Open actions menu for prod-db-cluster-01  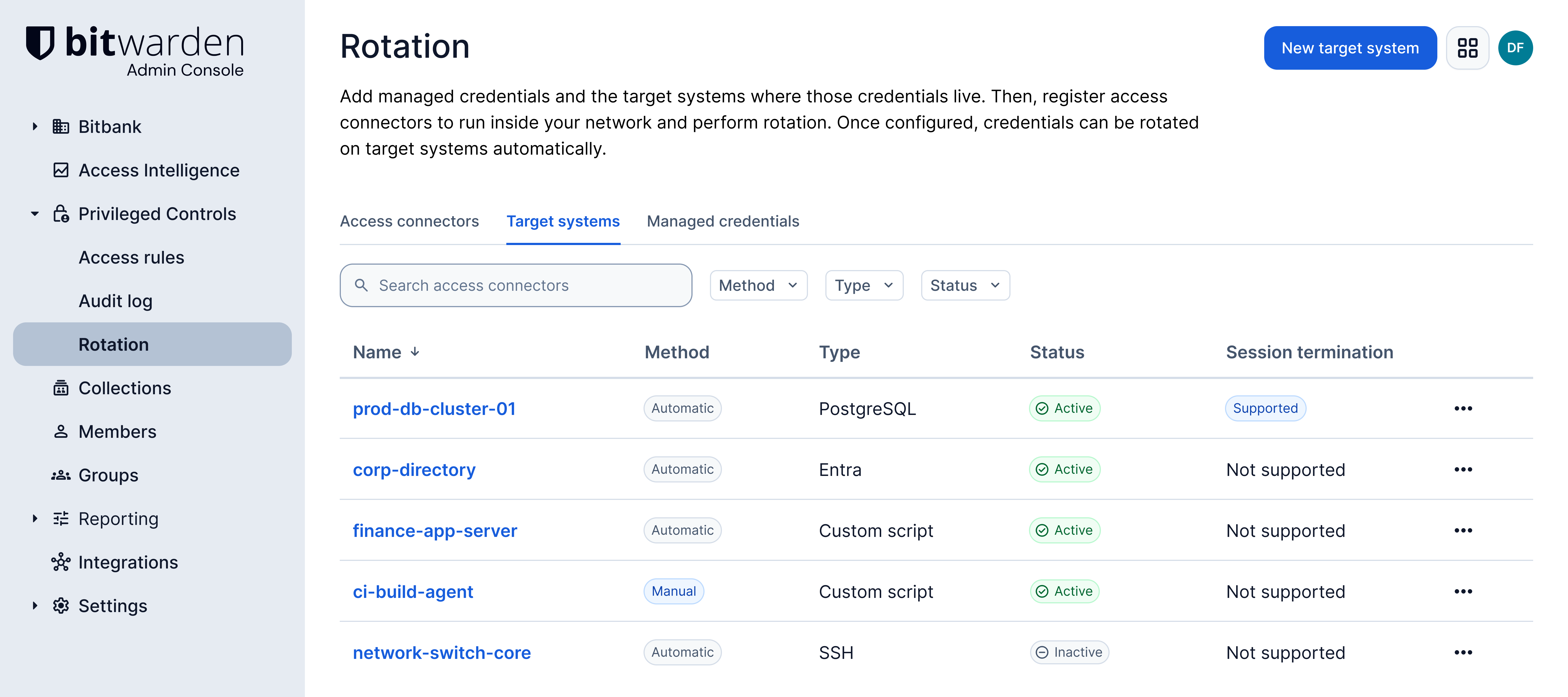pos(1463,408)
